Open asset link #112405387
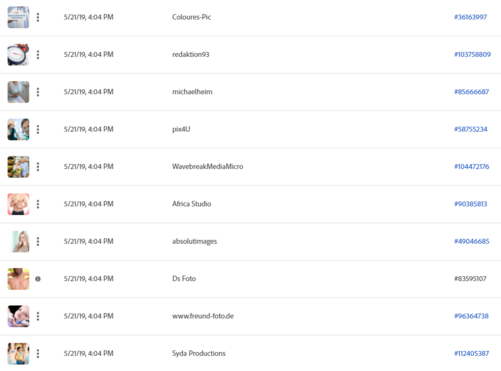 471,353
